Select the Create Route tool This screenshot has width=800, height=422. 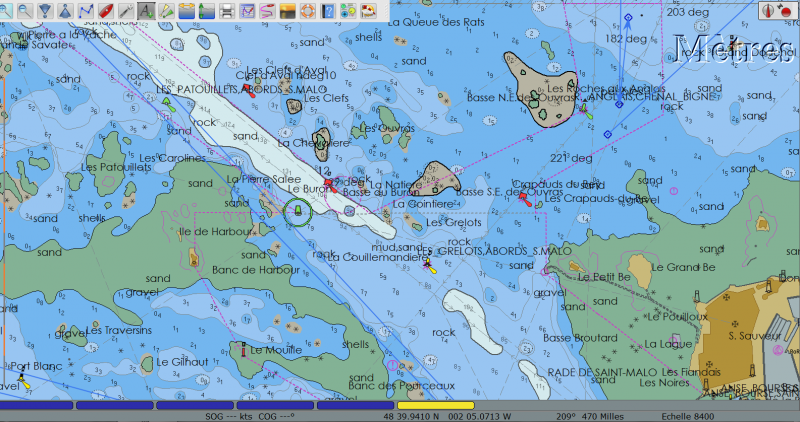click(x=86, y=10)
